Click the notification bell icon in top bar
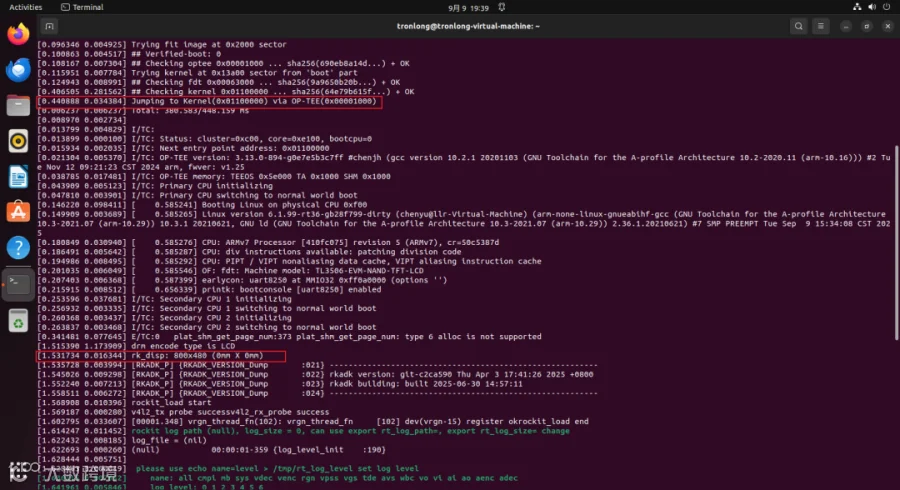 click(x=502, y=7)
